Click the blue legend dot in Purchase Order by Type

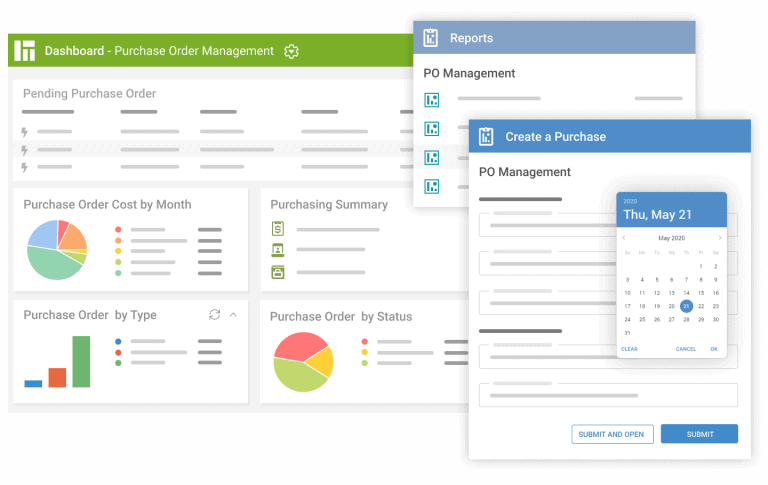118,341
